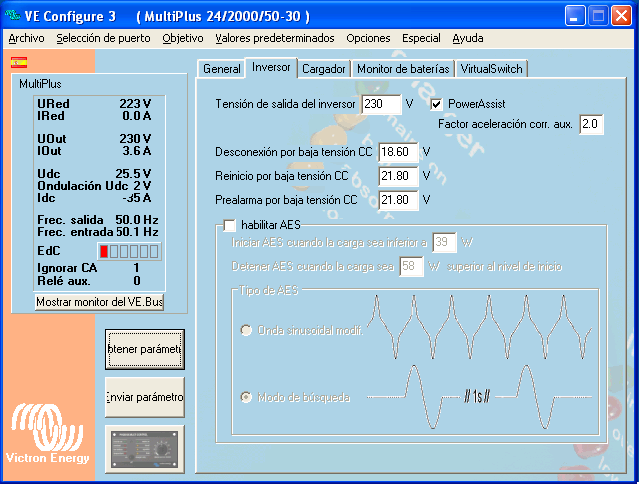Open the Archivo menu
Screen dimensions: 639x484
26,38
